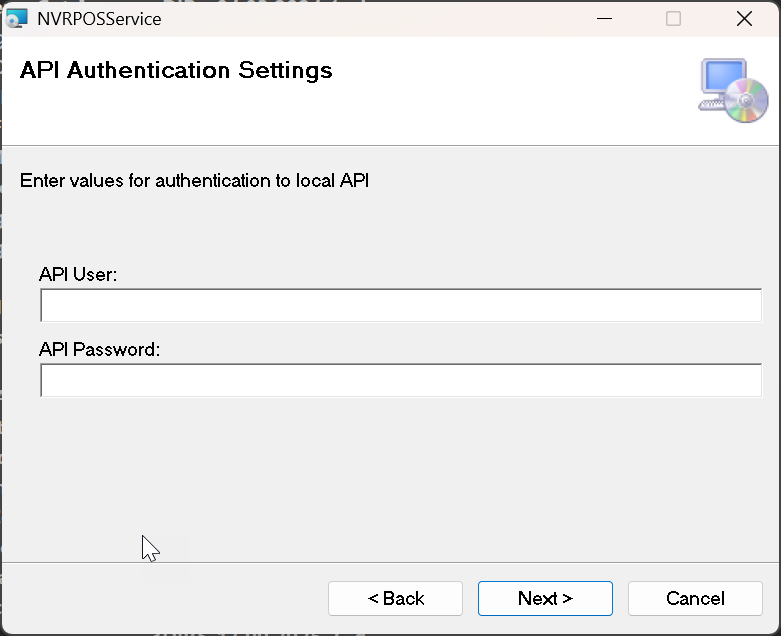
Task: Focus the API User text field
Action: tap(400, 306)
